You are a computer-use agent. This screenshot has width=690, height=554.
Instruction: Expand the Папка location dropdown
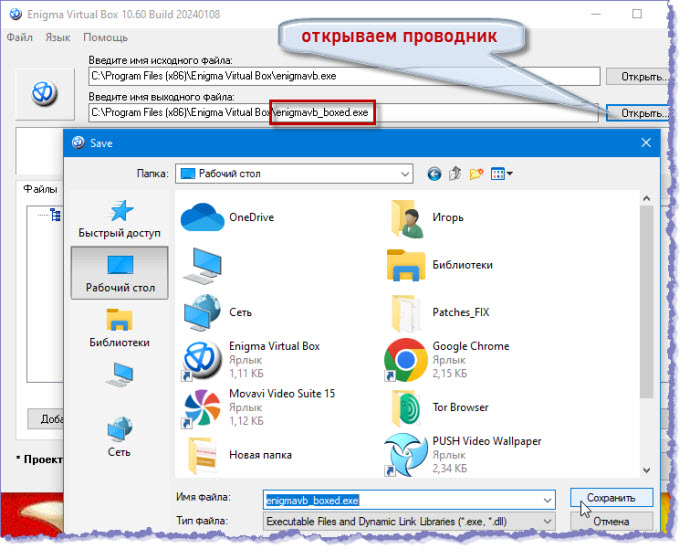point(405,174)
